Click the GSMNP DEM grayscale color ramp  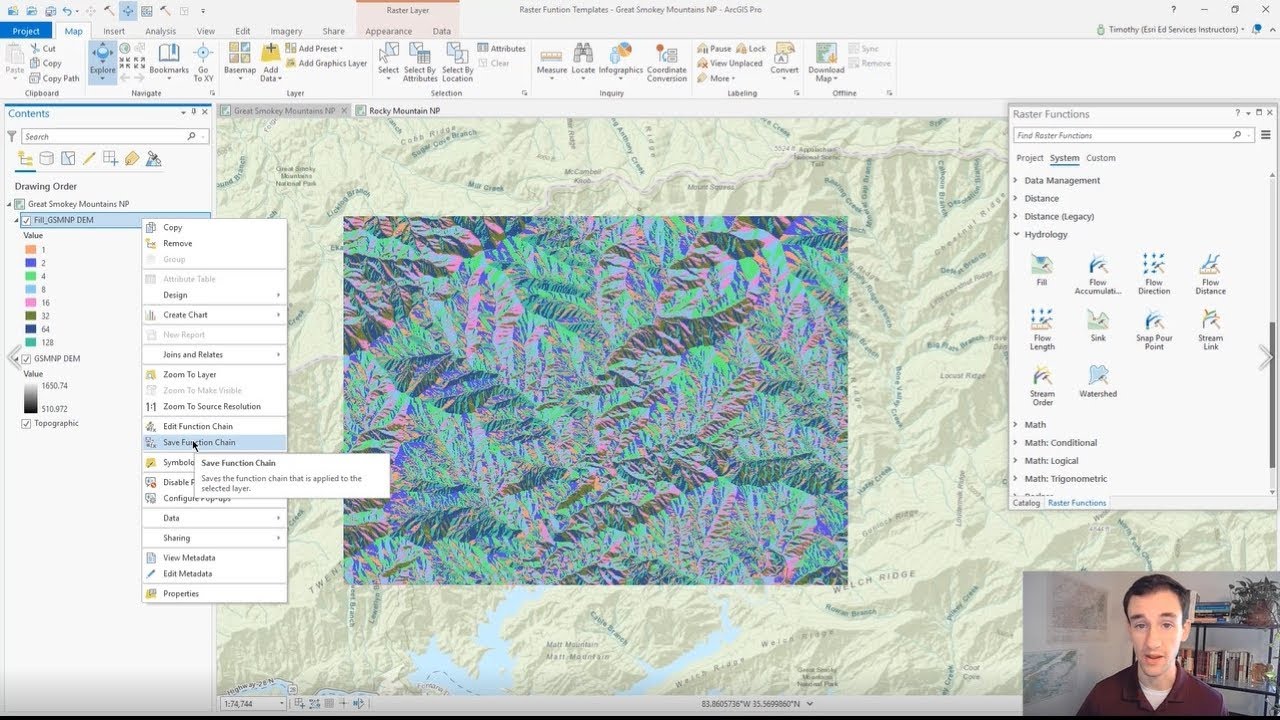(30, 397)
